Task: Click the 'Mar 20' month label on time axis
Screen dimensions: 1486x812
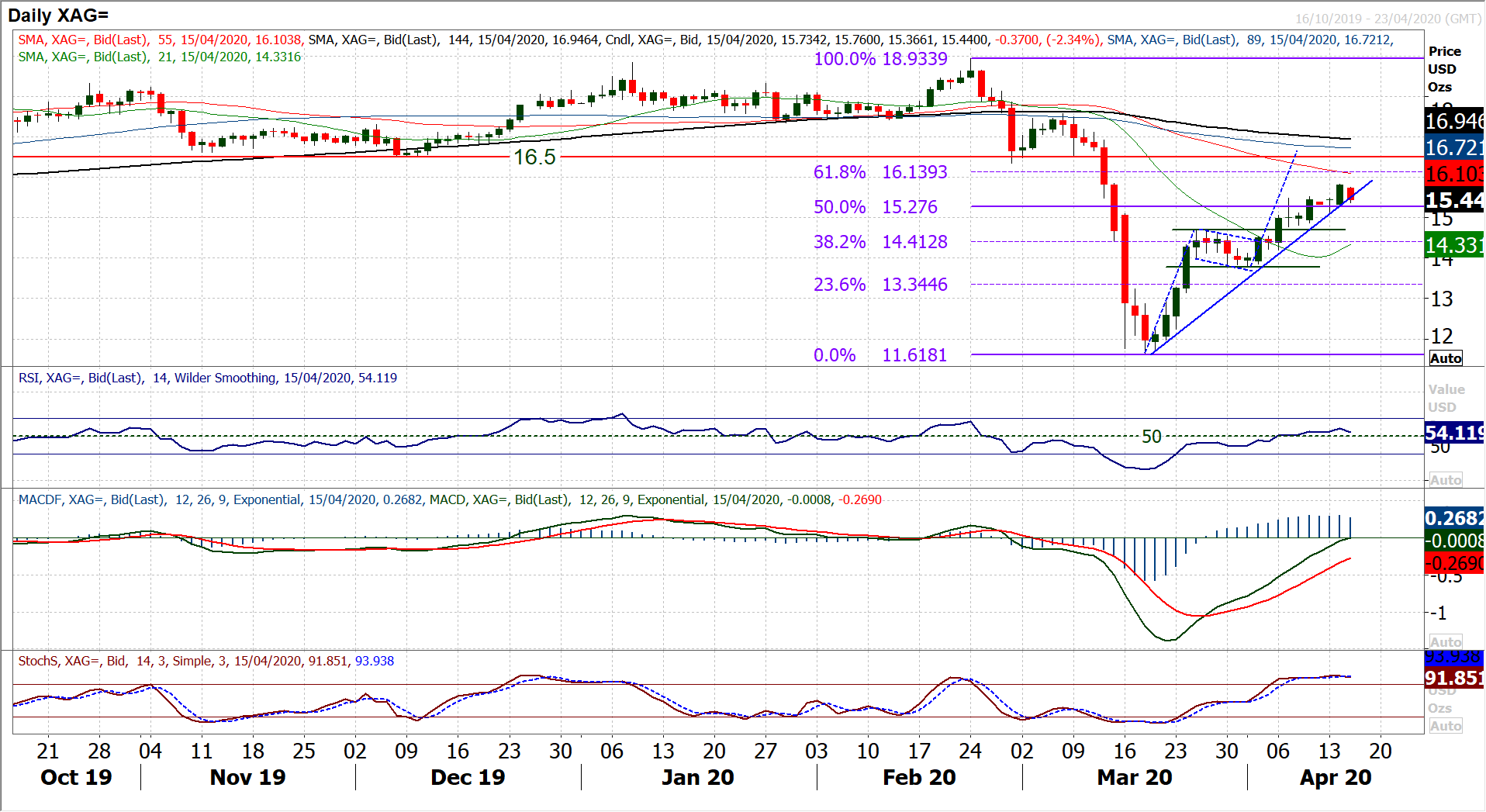Action: click(x=1135, y=777)
